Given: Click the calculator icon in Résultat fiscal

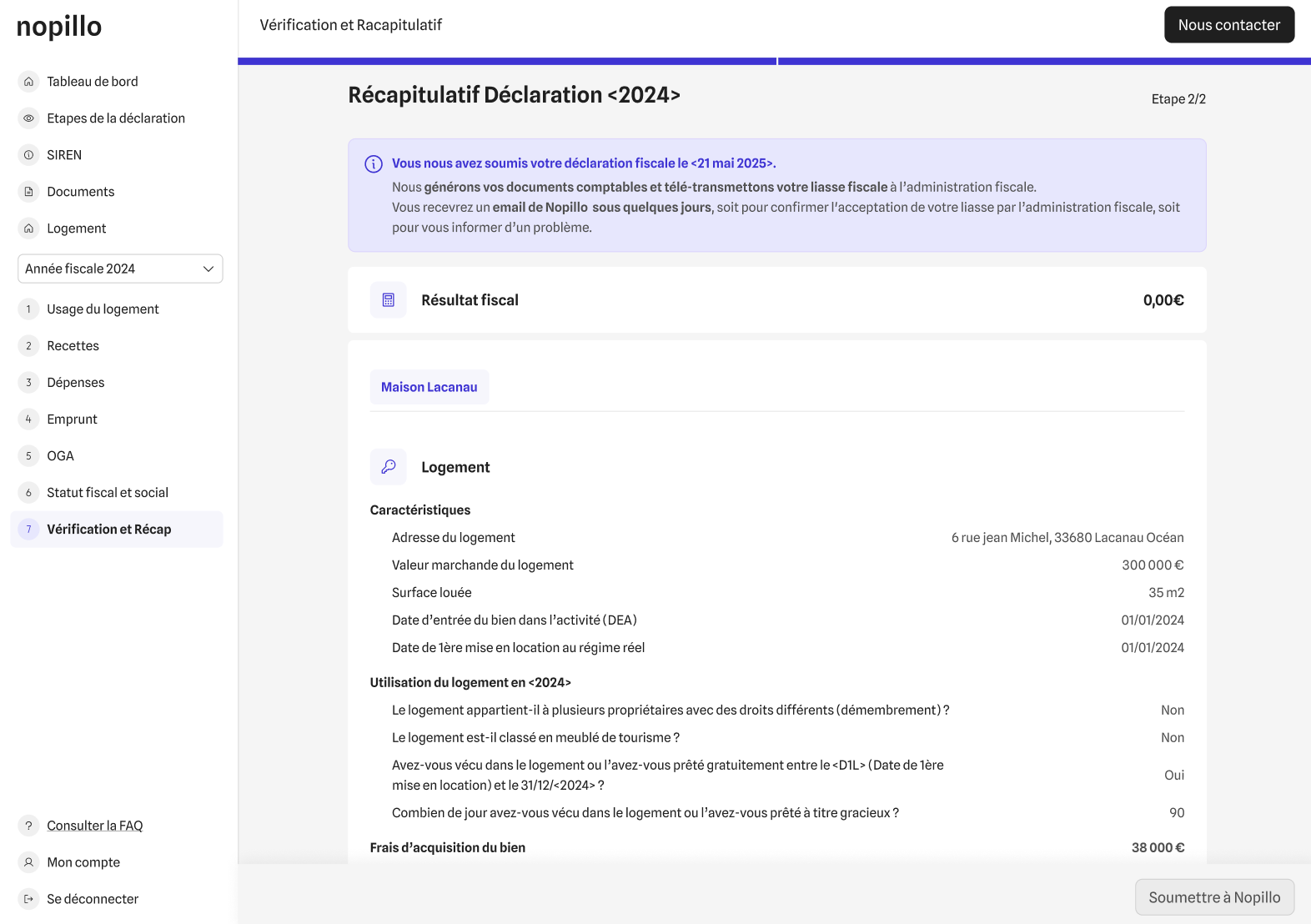Looking at the screenshot, I should [388, 300].
